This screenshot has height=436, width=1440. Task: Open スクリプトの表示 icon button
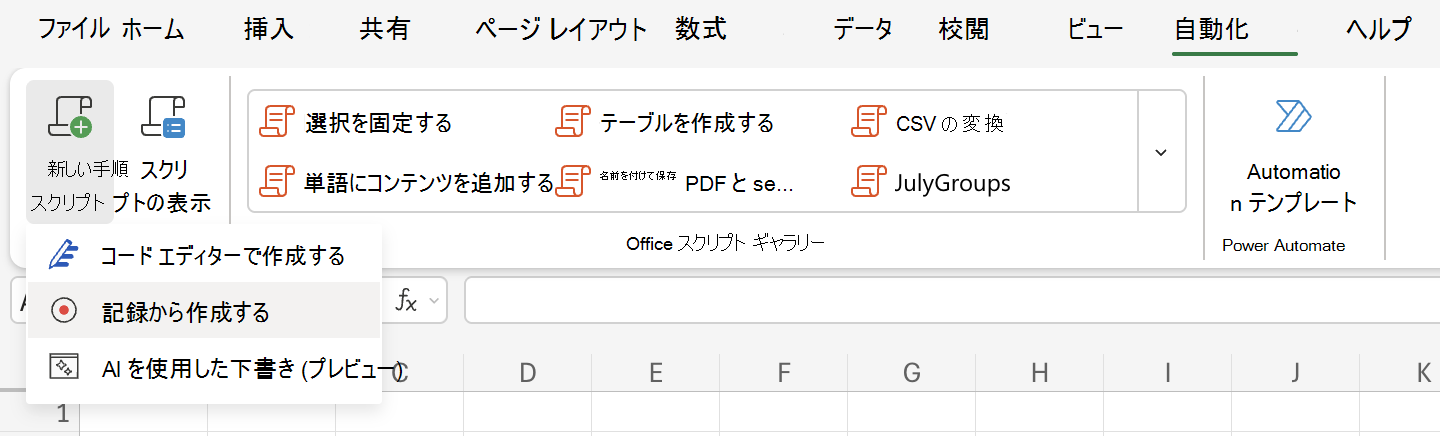tap(163, 118)
